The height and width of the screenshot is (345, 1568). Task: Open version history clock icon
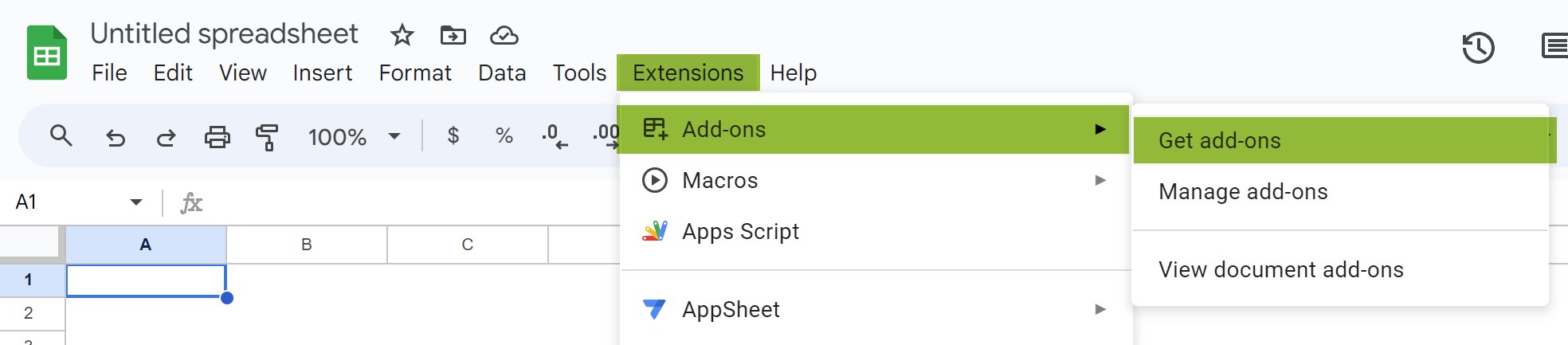pos(1478,48)
